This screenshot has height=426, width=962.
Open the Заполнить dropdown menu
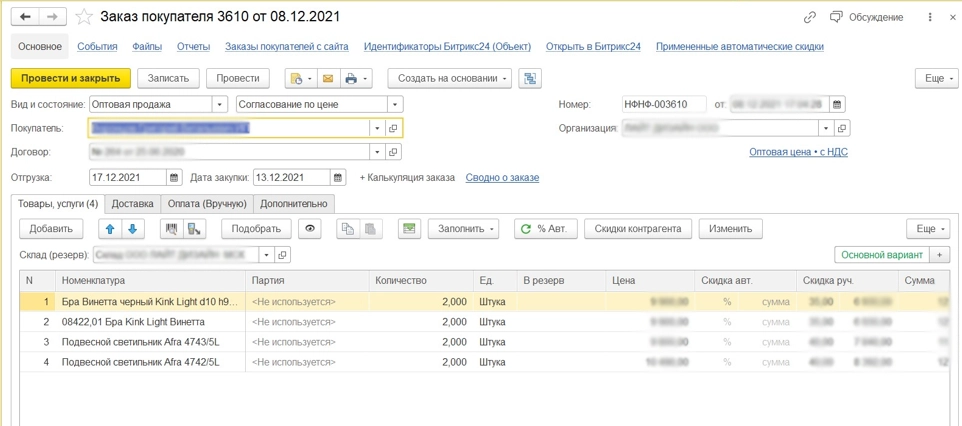[463, 229]
